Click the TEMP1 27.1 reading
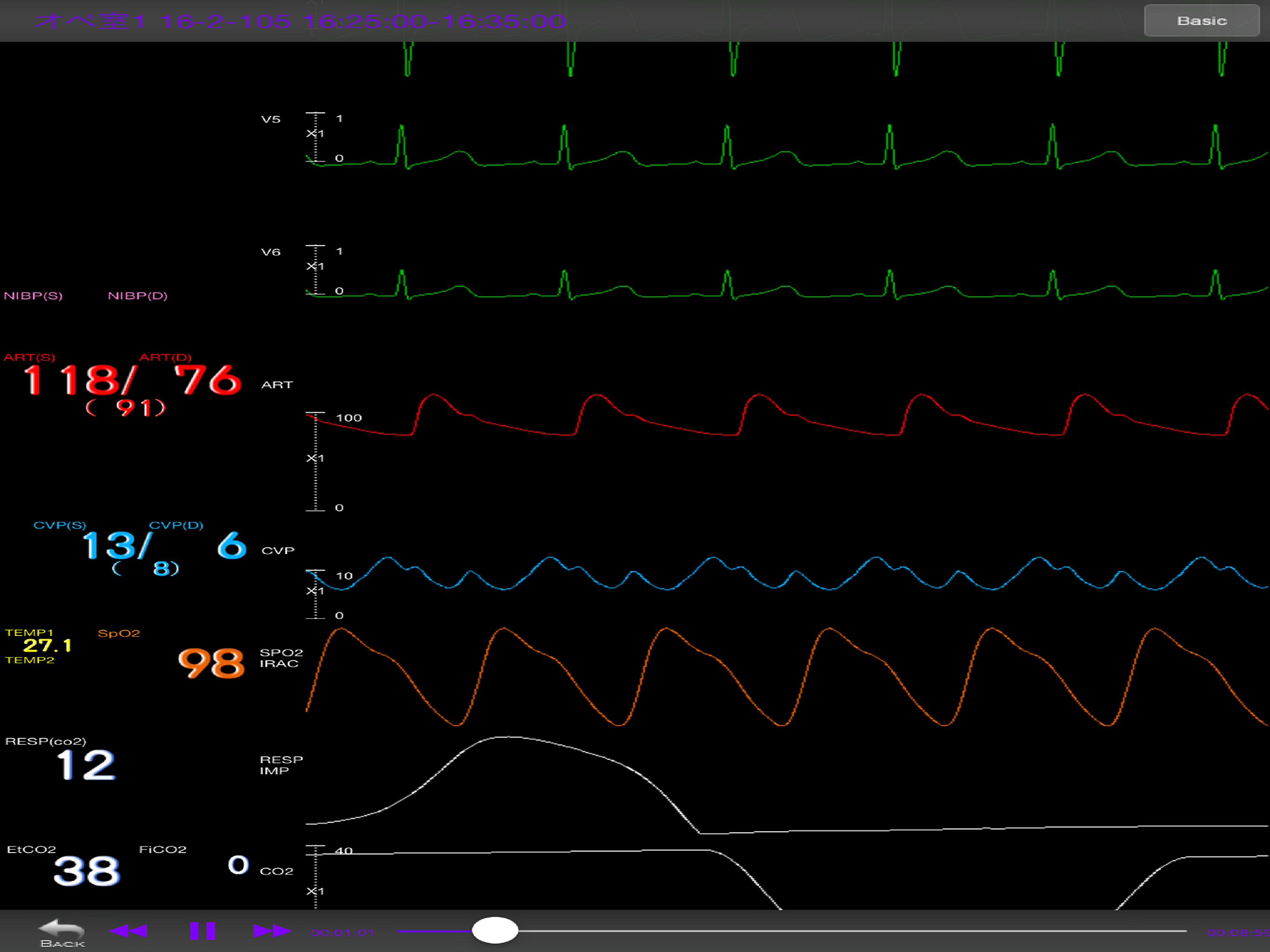Viewport: 1270px width, 952px height. 47,646
